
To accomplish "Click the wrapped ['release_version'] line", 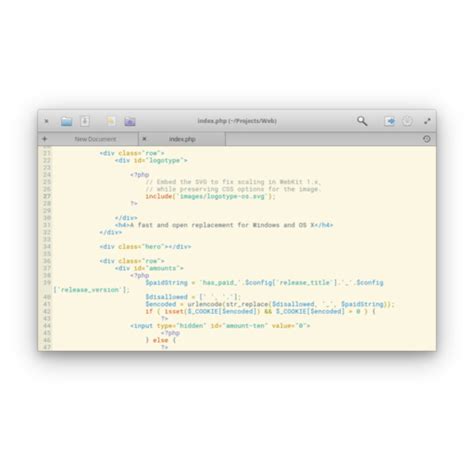I will 91,290.
